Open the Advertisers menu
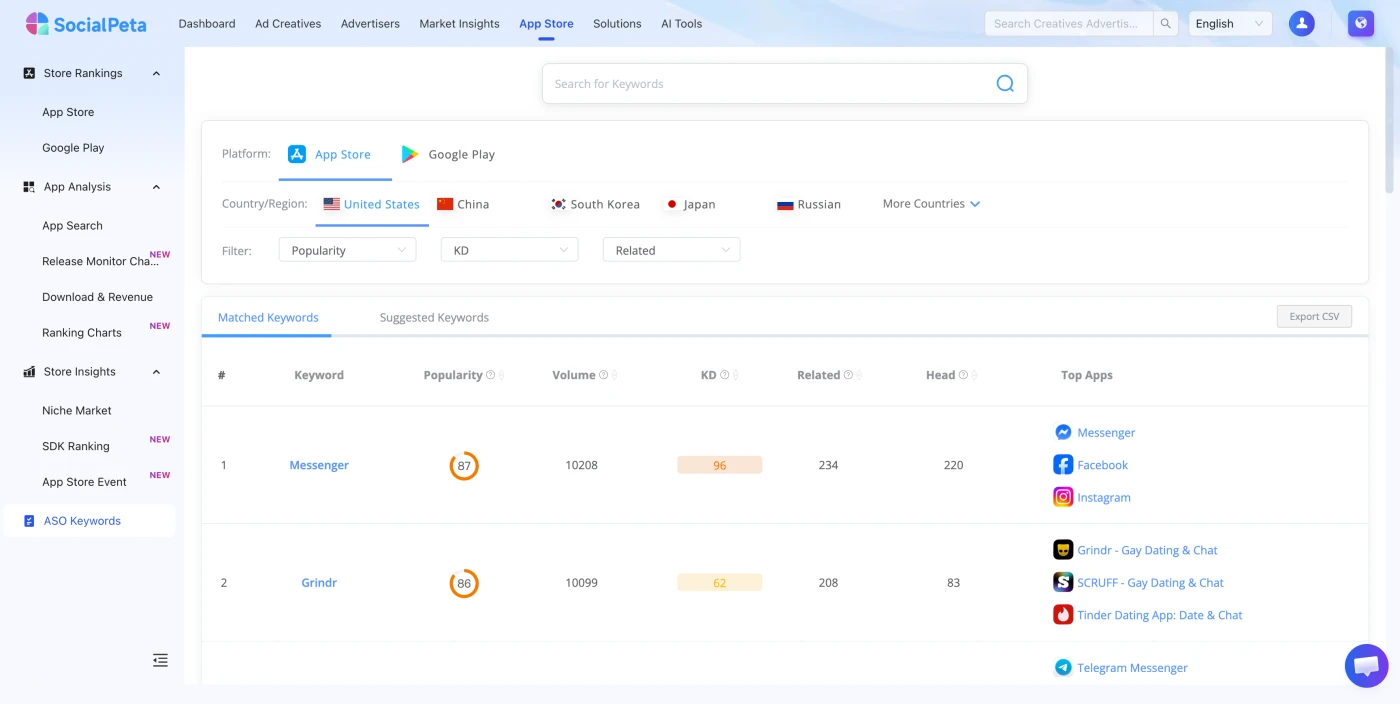The height and width of the screenshot is (704, 1400). [370, 24]
